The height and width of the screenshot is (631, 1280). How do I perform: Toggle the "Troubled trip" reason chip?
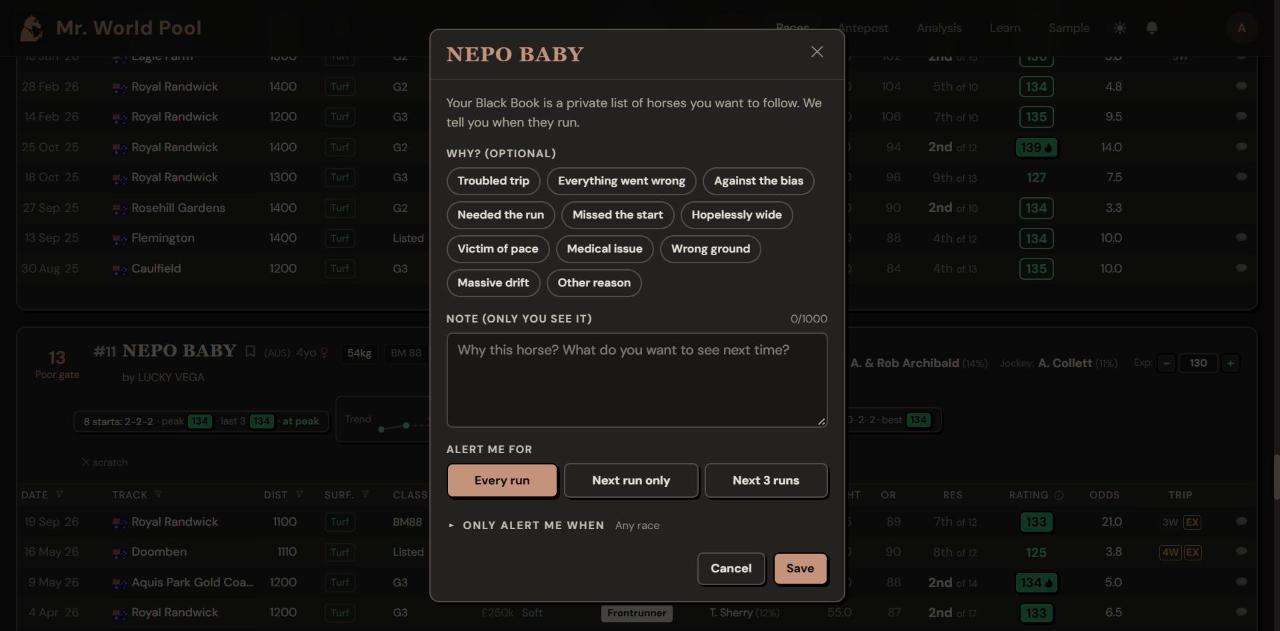click(x=493, y=181)
